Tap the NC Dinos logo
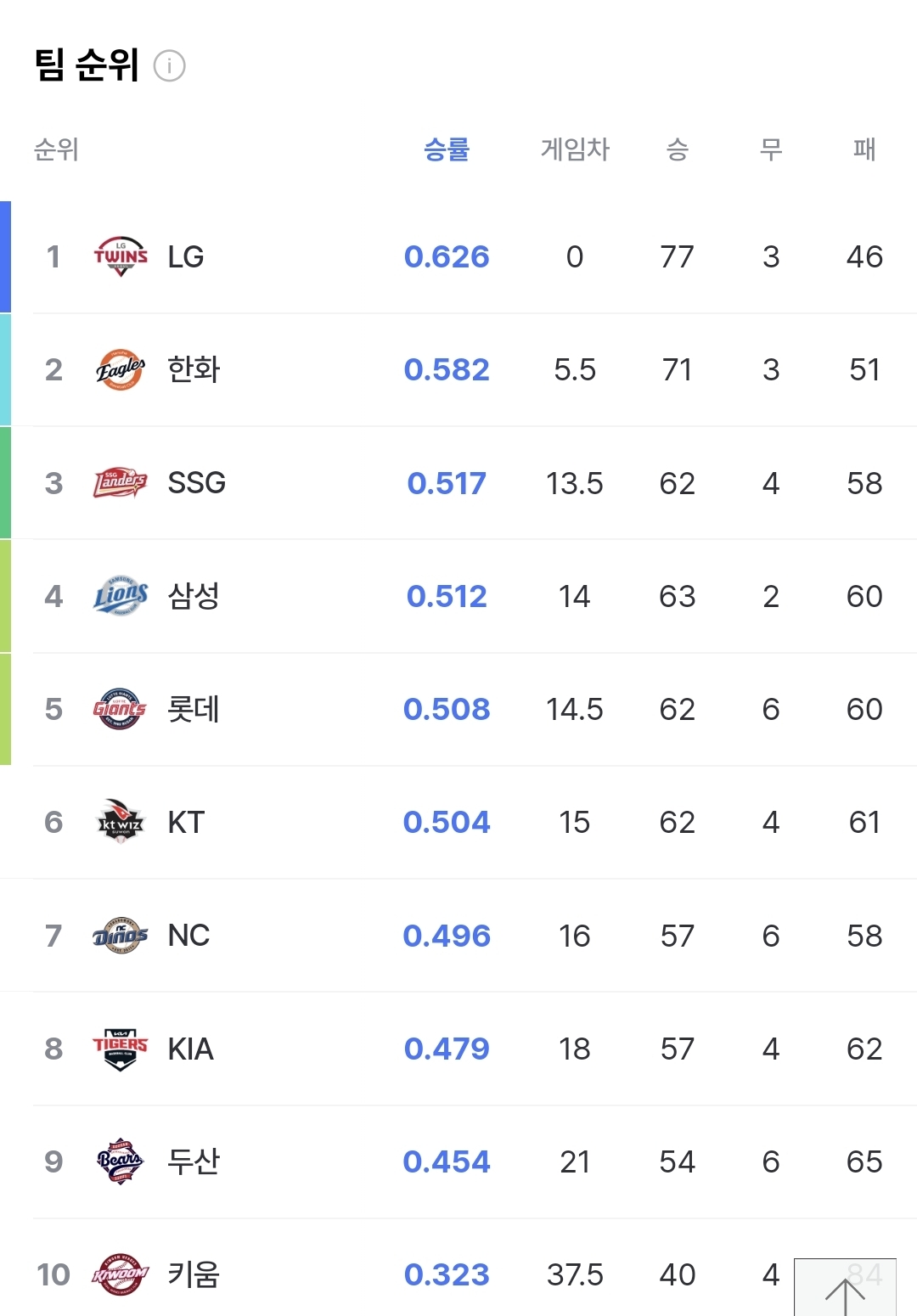917x1316 pixels. point(120,936)
